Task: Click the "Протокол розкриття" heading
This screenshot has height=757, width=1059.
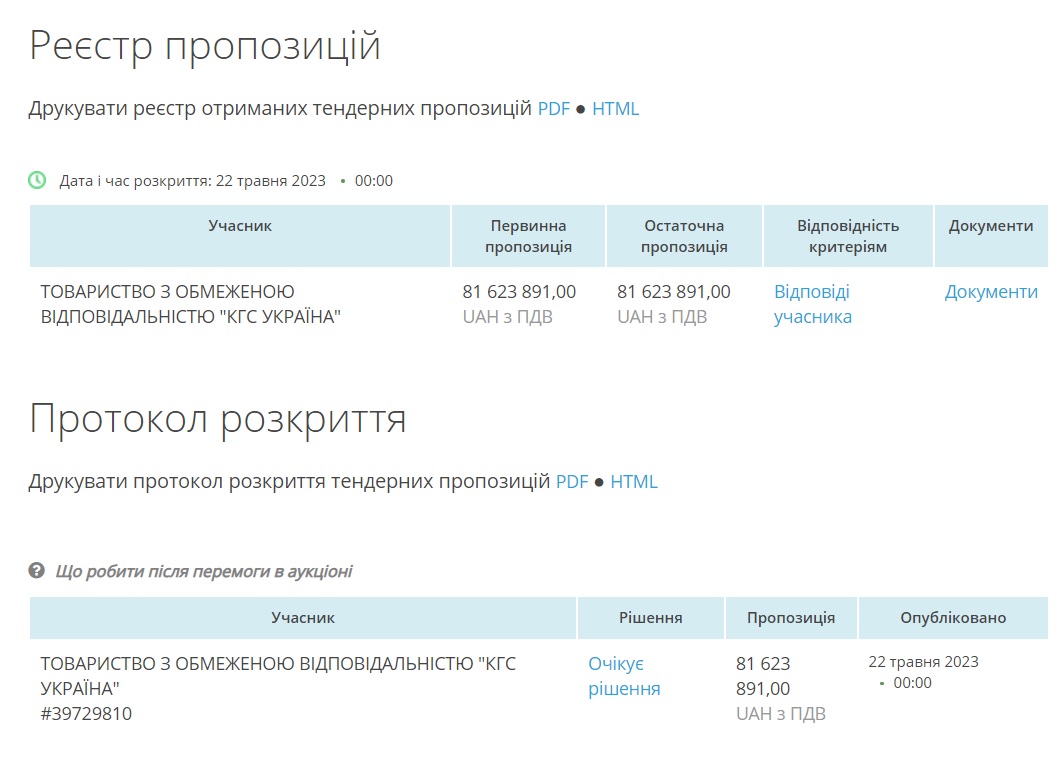Action: [x=218, y=419]
